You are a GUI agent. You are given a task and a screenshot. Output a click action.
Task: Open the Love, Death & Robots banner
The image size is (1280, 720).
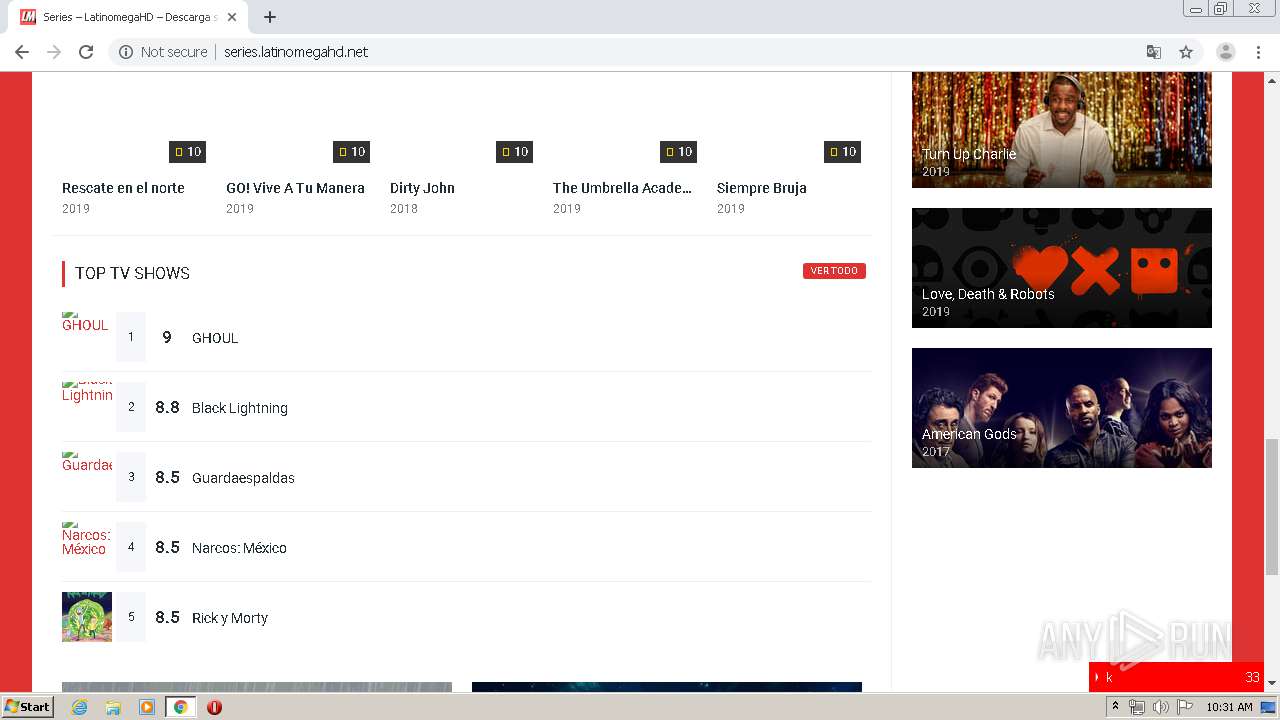[x=1062, y=268]
